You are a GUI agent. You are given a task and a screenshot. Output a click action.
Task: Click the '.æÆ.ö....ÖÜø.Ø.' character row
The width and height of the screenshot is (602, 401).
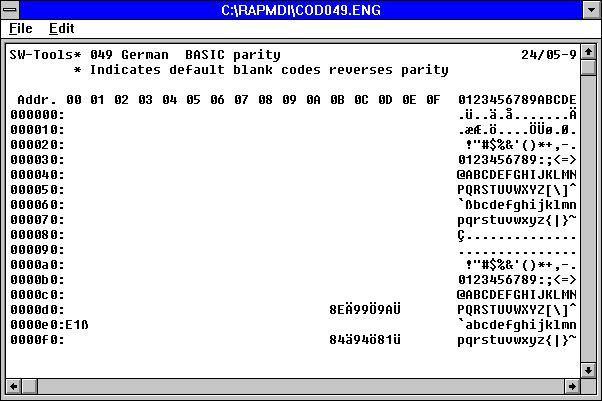517,129
